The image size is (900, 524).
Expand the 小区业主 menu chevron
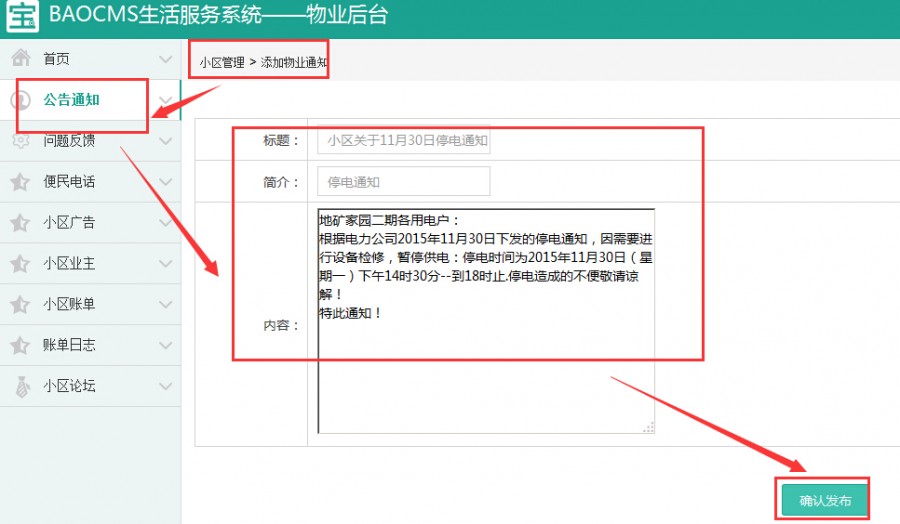[165, 264]
